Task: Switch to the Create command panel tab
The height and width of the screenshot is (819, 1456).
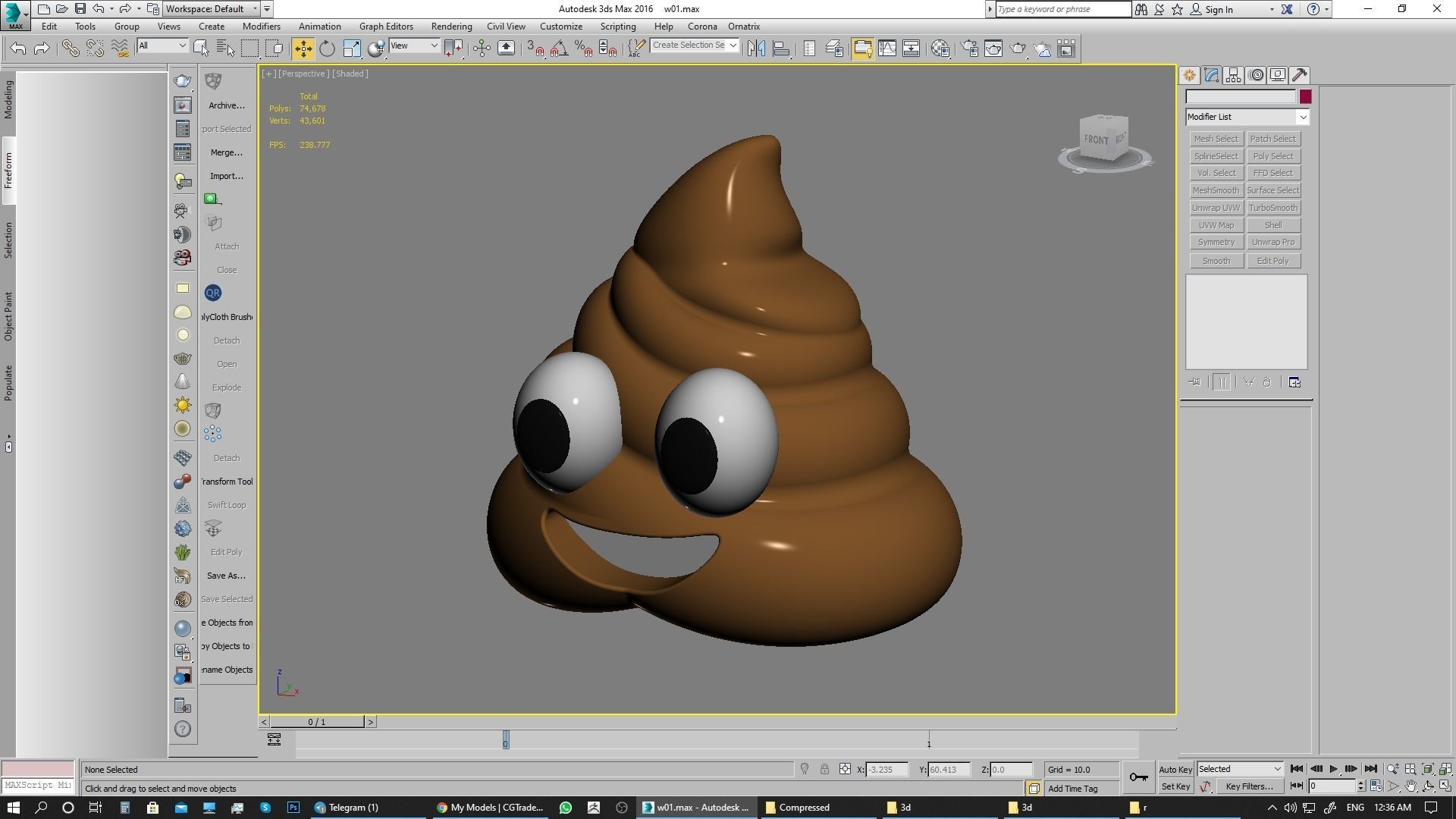Action: click(x=1189, y=75)
